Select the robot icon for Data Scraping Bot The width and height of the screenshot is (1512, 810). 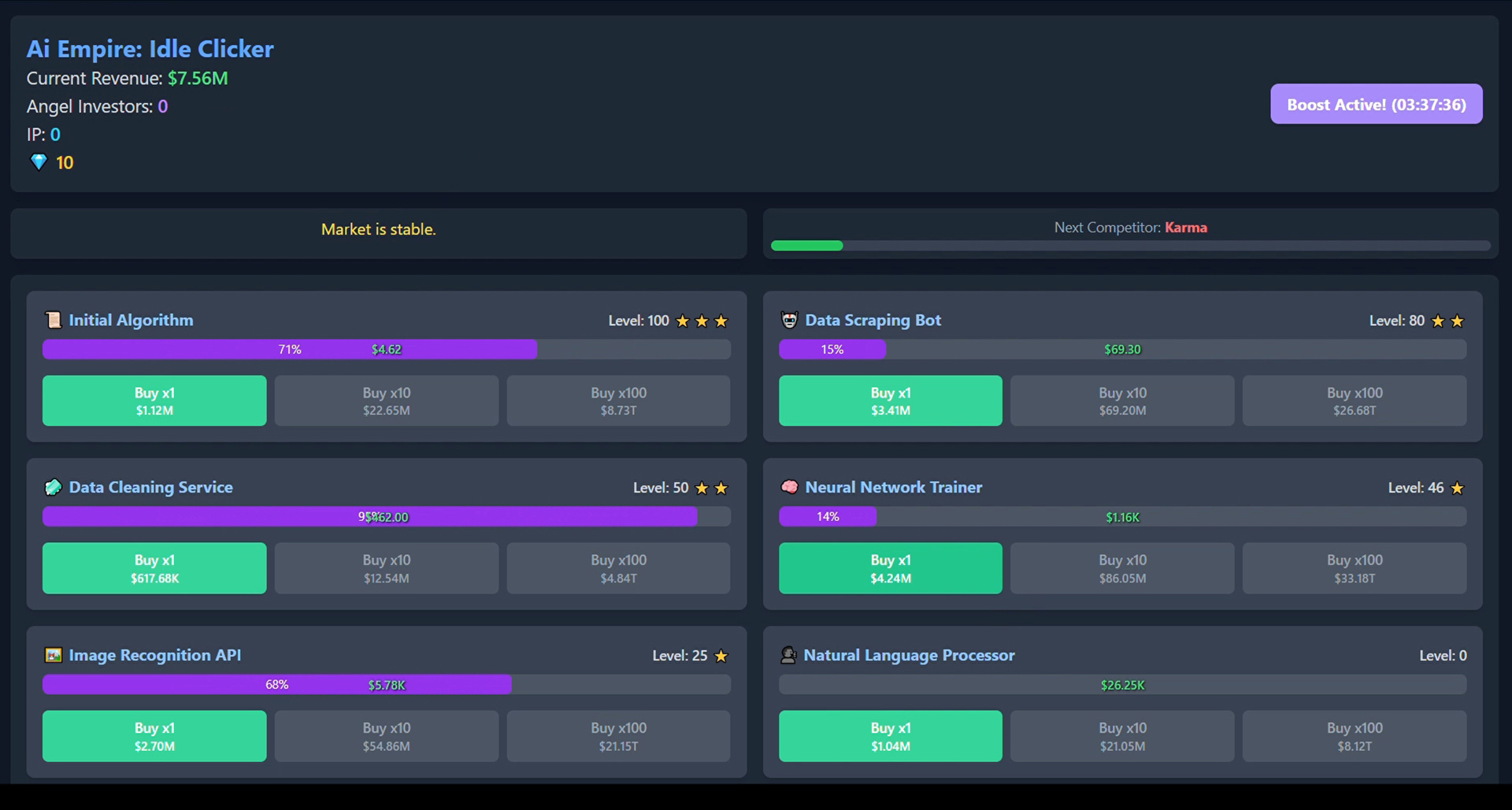pos(788,320)
